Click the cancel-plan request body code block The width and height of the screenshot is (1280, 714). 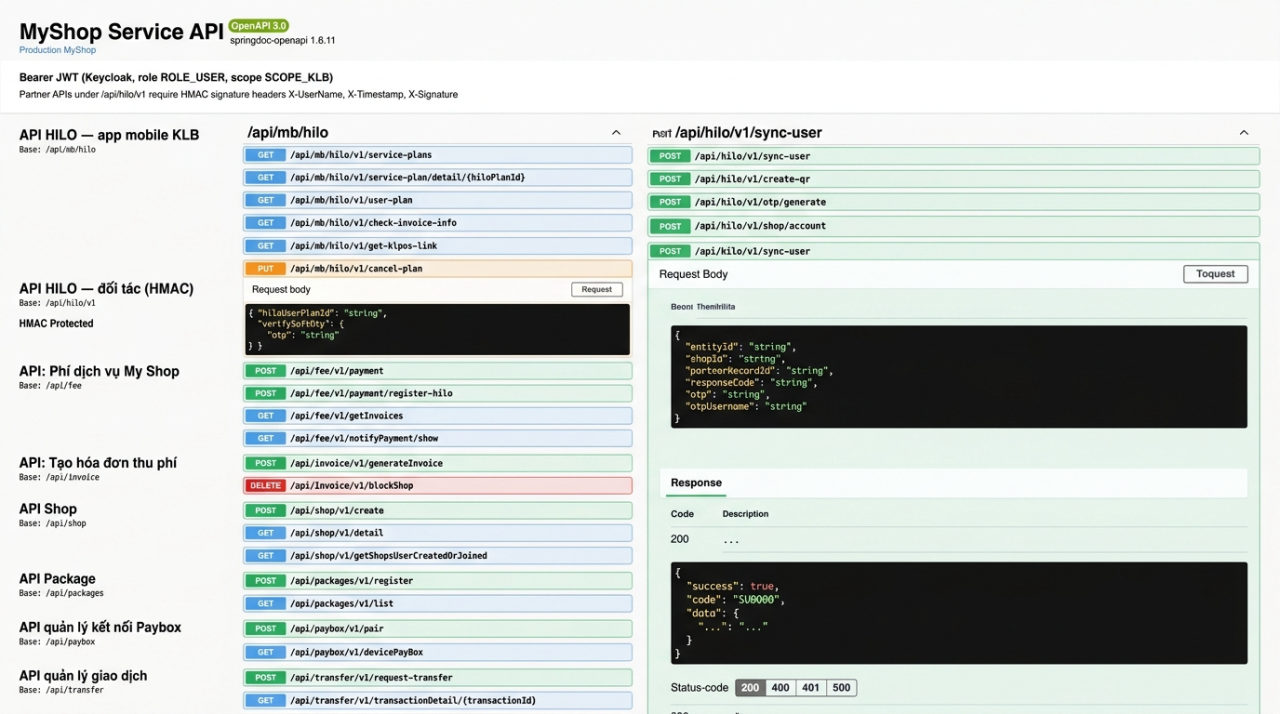click(437, 328)
